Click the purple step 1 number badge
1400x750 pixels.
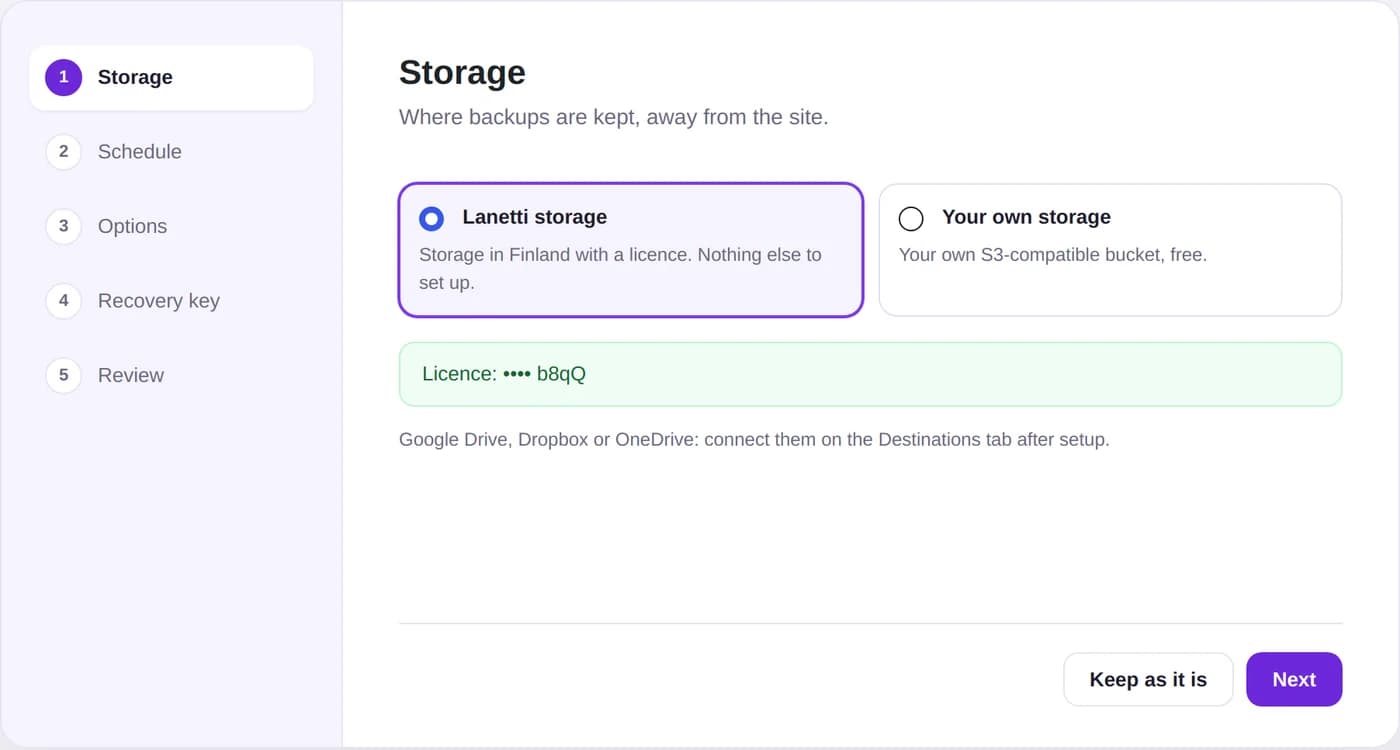[x=63, y=77]
